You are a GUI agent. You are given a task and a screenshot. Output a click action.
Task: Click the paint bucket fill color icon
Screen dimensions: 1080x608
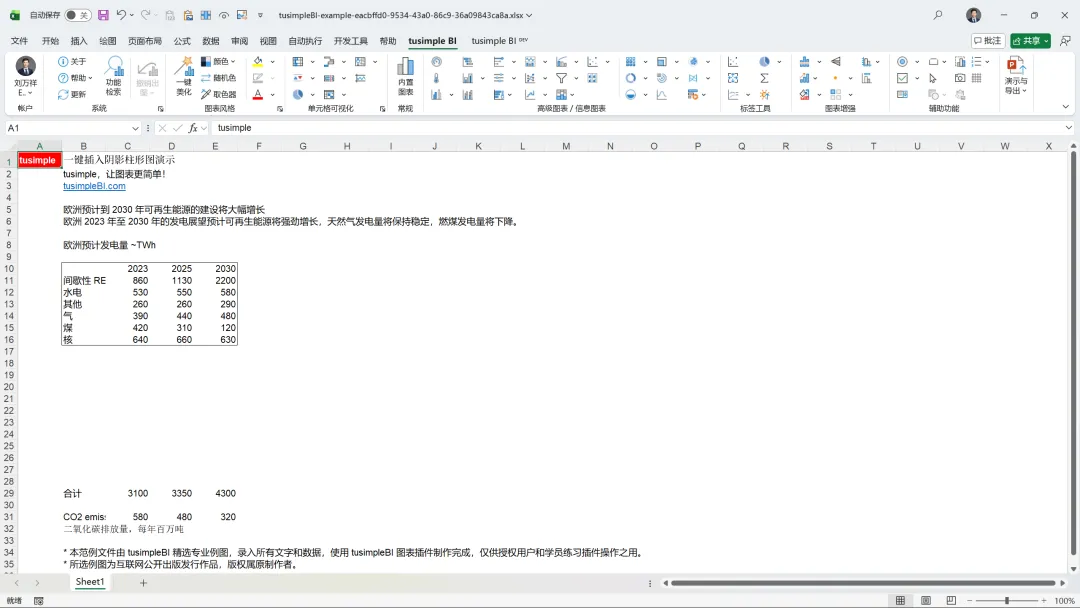[258, 61]
